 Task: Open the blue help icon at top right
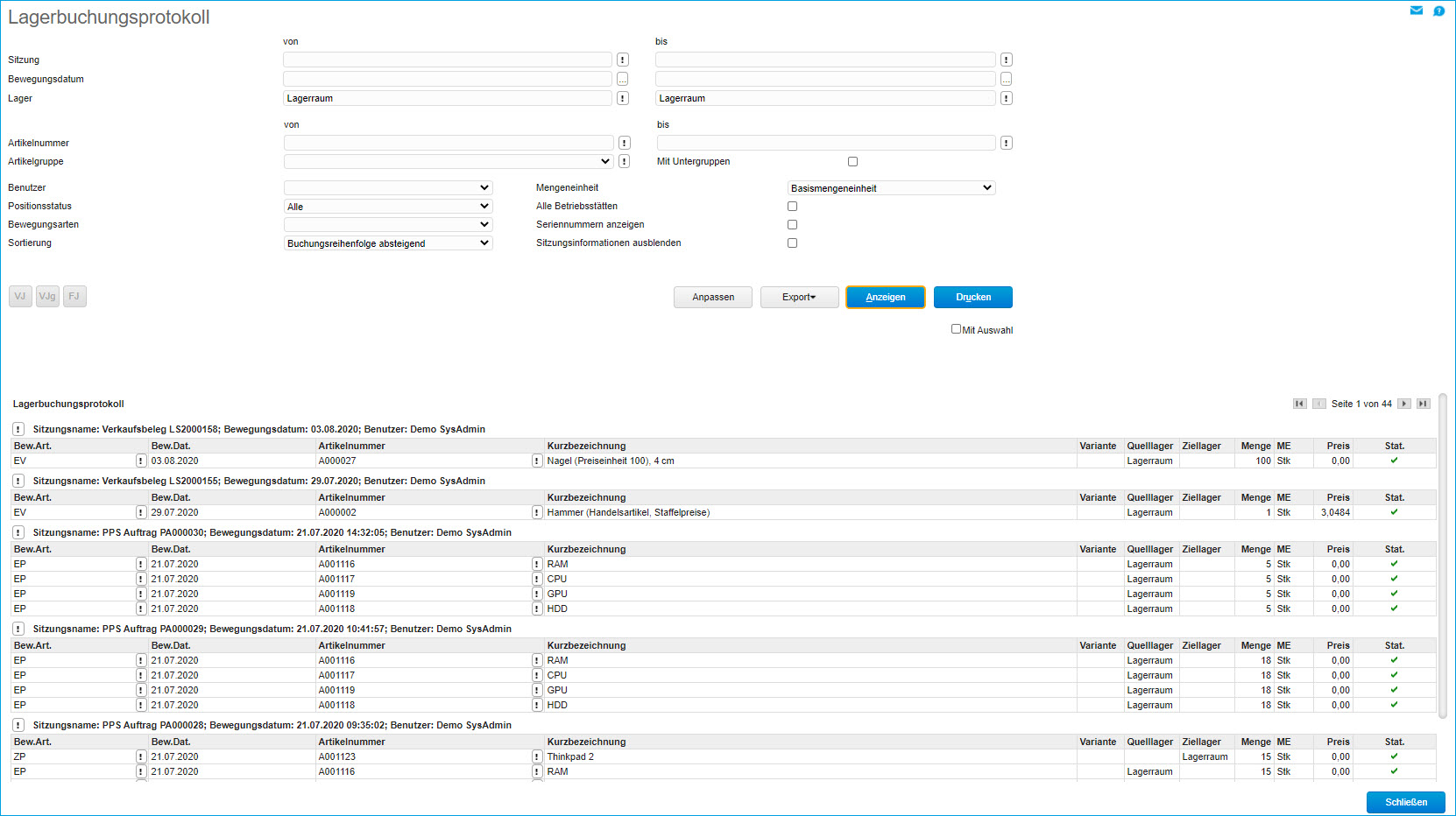tap(1438, 11)
